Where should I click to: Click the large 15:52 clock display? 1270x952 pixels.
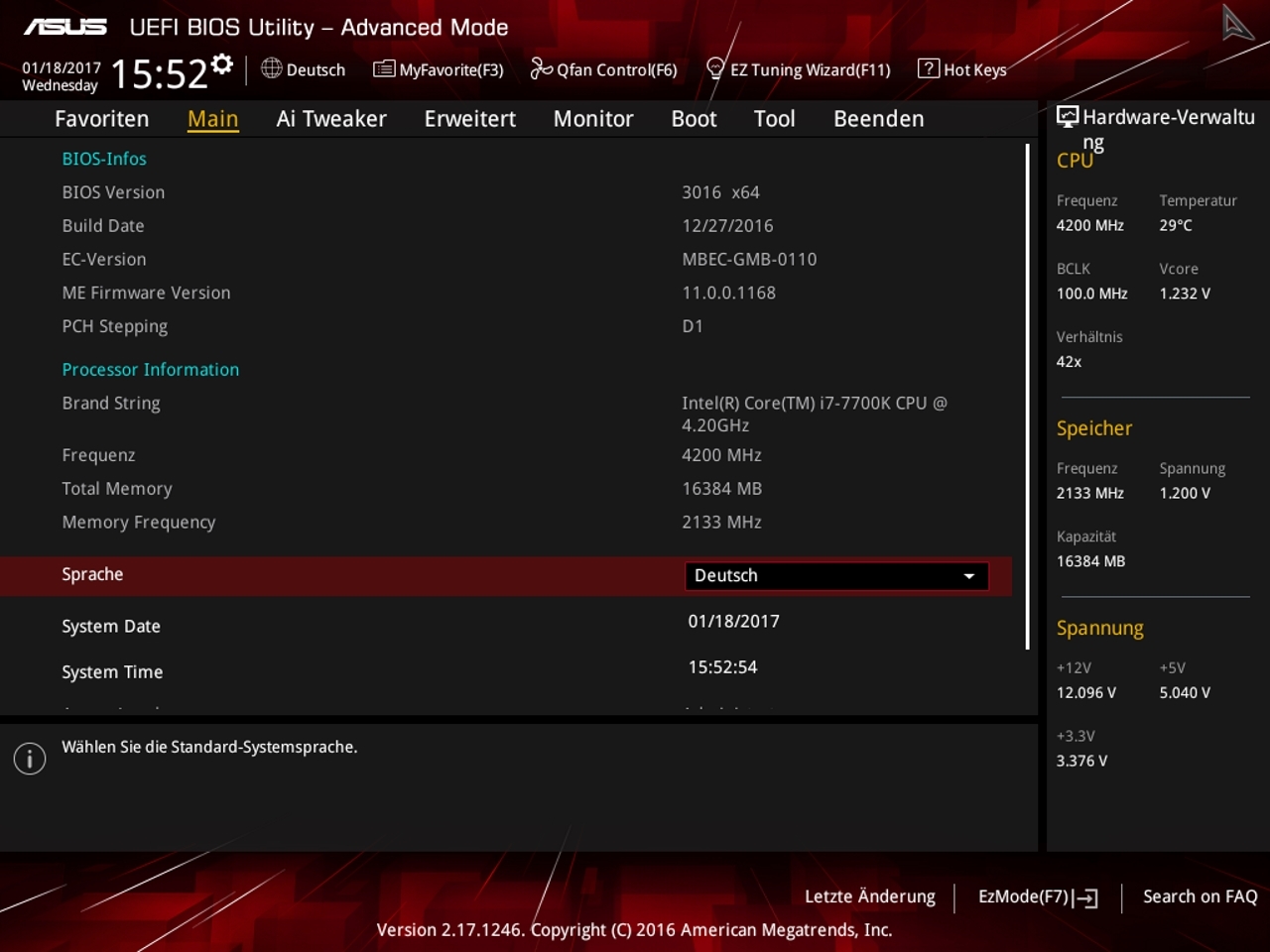coord(159,74)
